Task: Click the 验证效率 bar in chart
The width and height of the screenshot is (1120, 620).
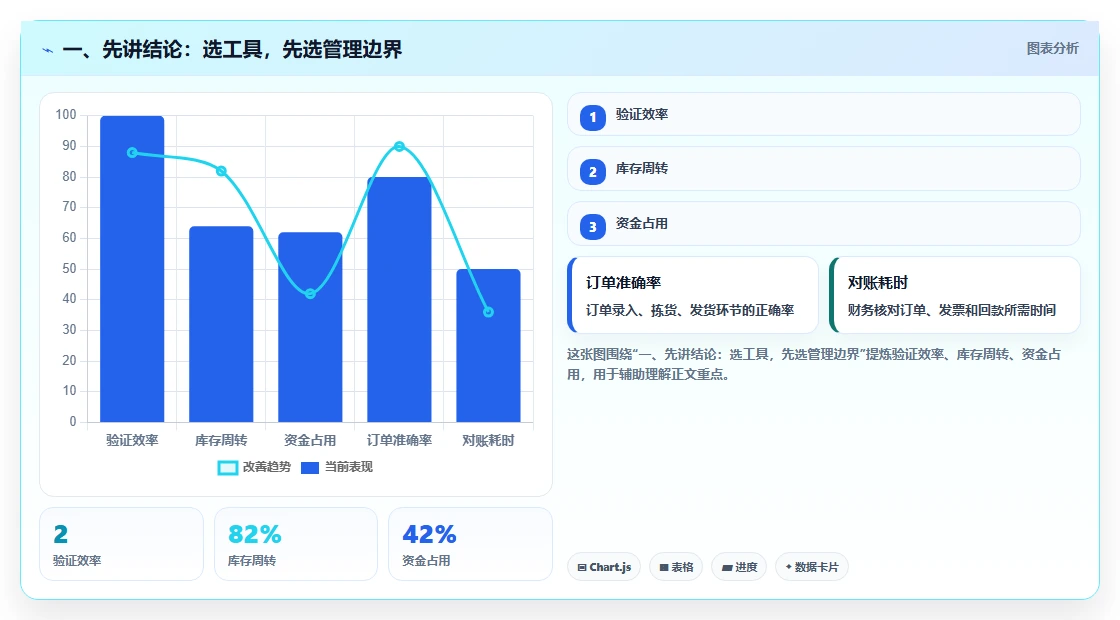Action: tap(132, 269)
